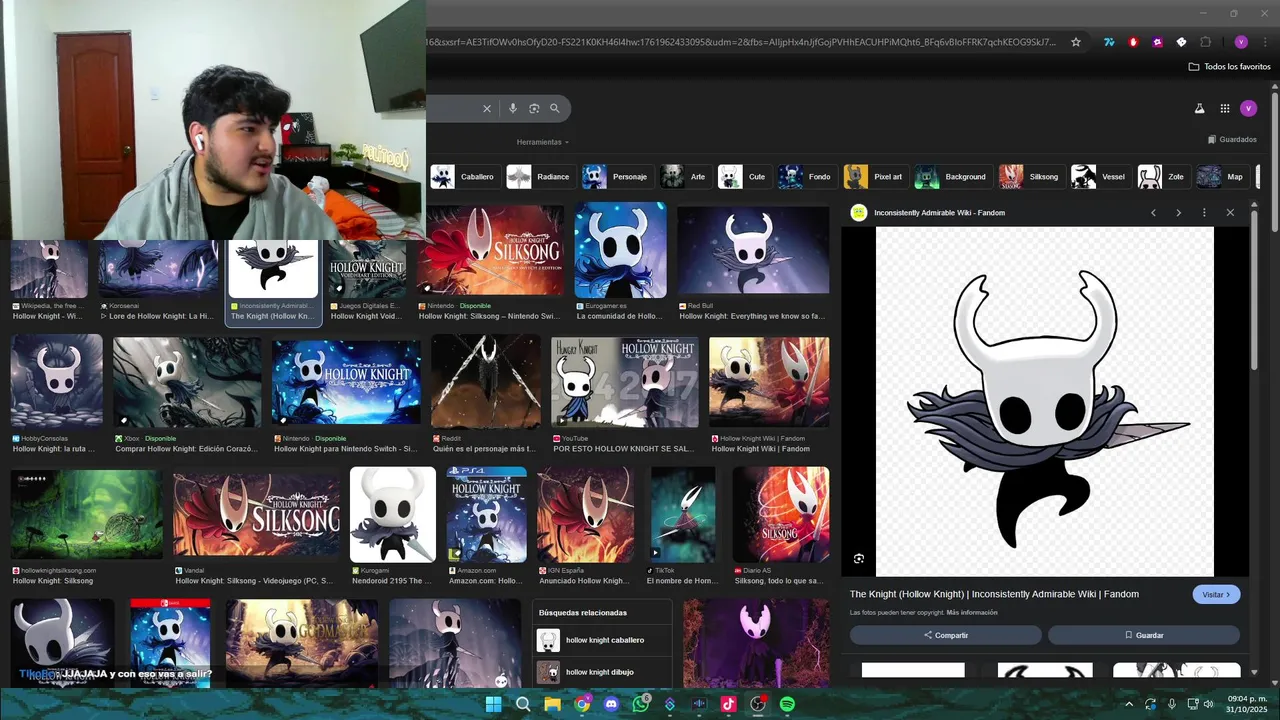This screenshot has height=720, width=1280.
Task: Filter results by the Cute chip
Action: point(743,177)
